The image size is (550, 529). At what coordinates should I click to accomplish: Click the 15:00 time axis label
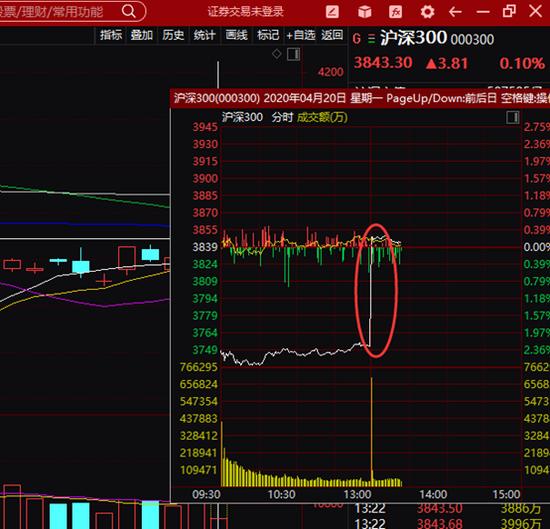tap(506, 495)
